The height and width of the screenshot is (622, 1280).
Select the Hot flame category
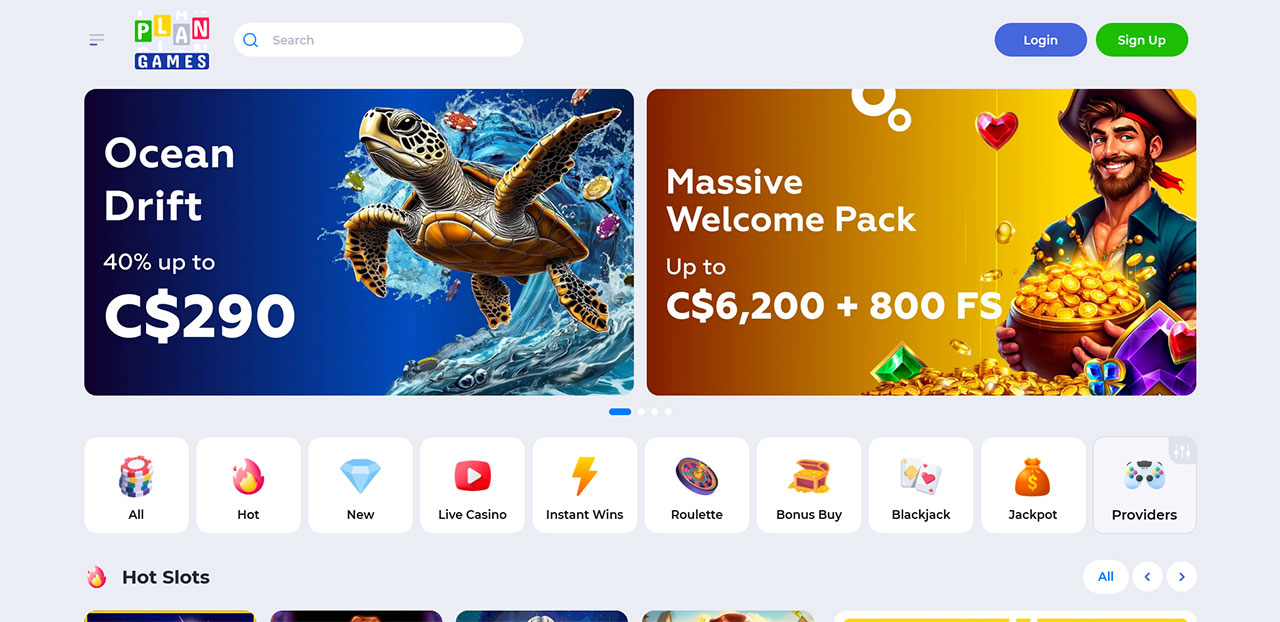point(248,485)
